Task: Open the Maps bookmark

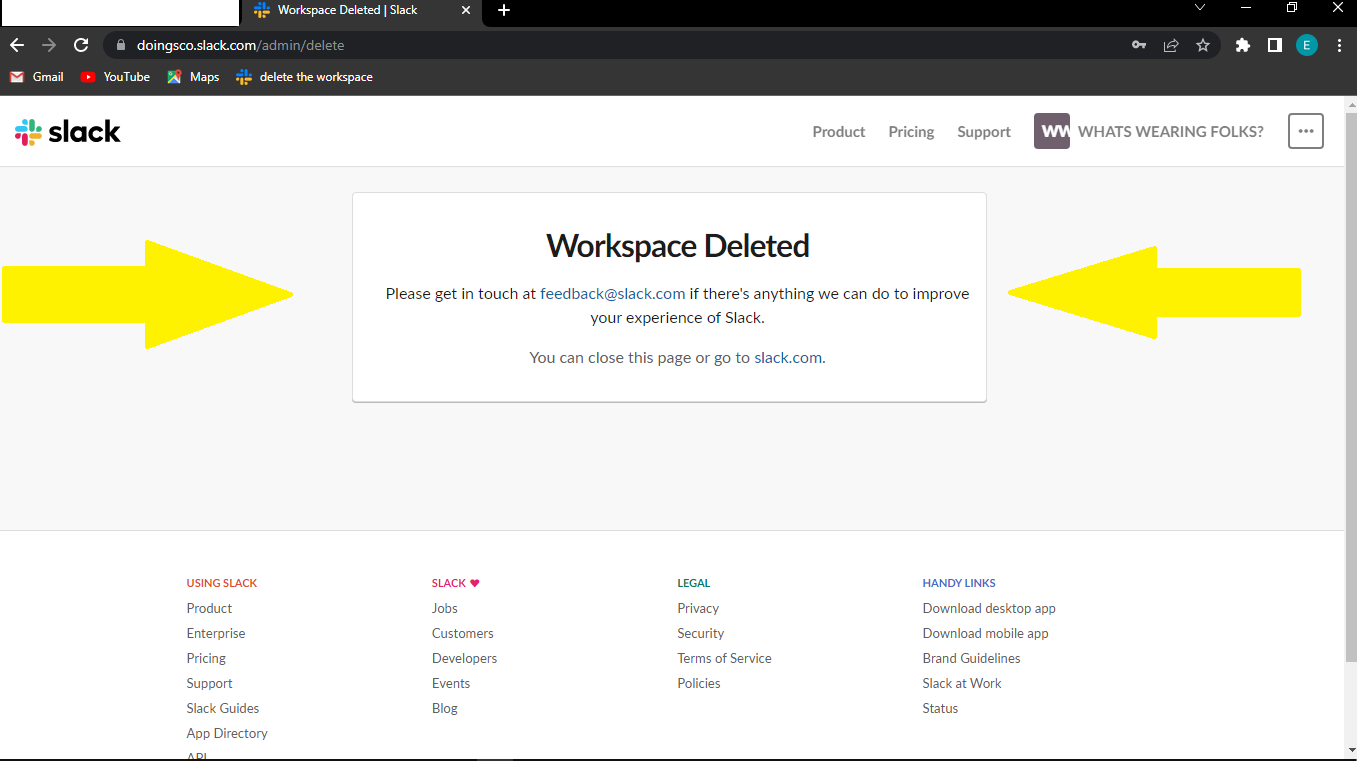Action: point(193,77)
